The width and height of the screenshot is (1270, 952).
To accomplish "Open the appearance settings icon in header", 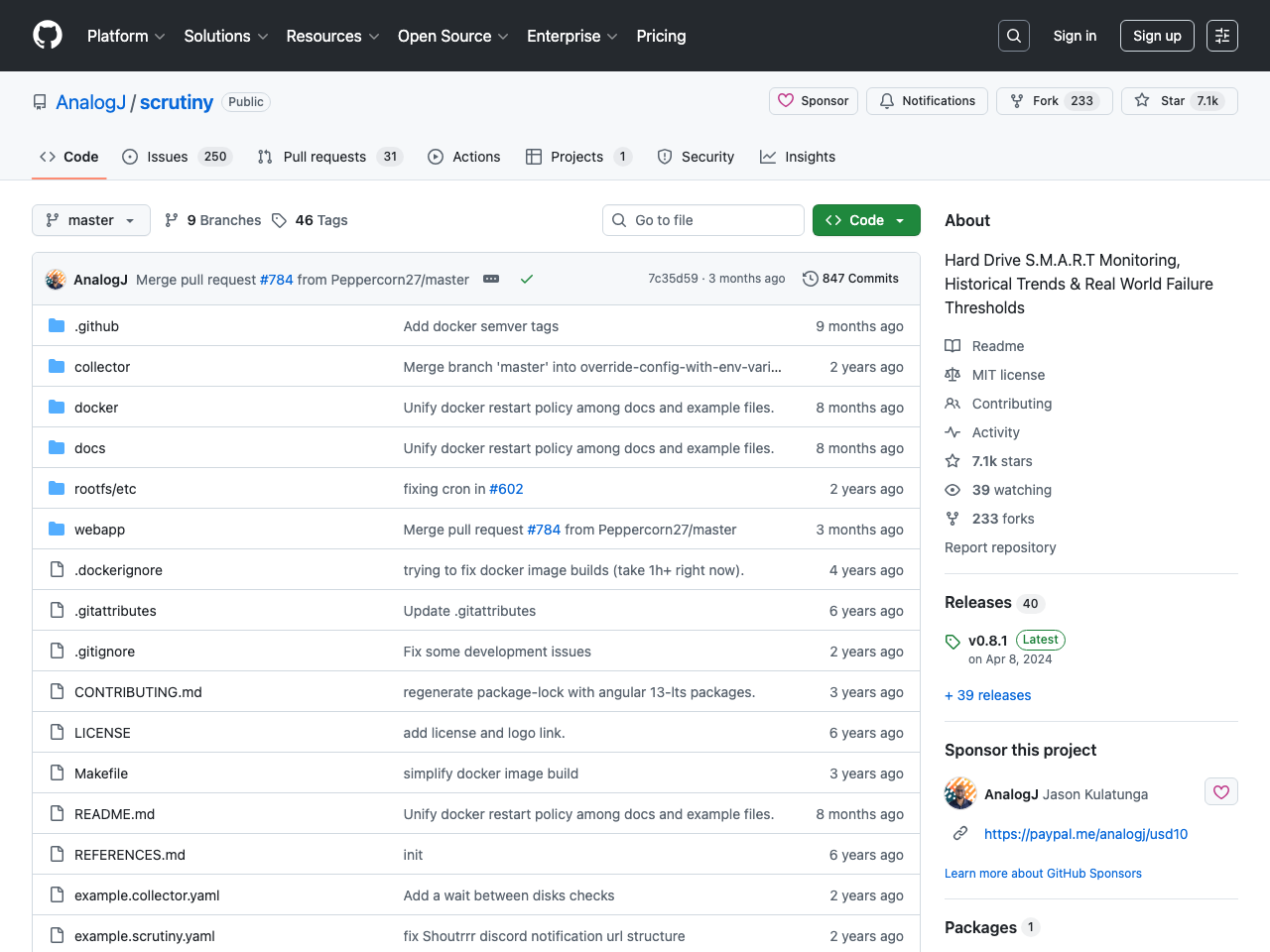I will pyautogui.click(x=1221, y=36).
